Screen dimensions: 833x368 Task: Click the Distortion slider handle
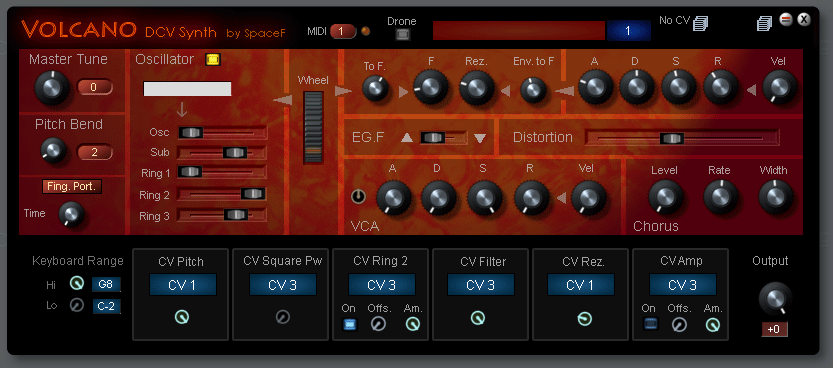tap(672, 138)
